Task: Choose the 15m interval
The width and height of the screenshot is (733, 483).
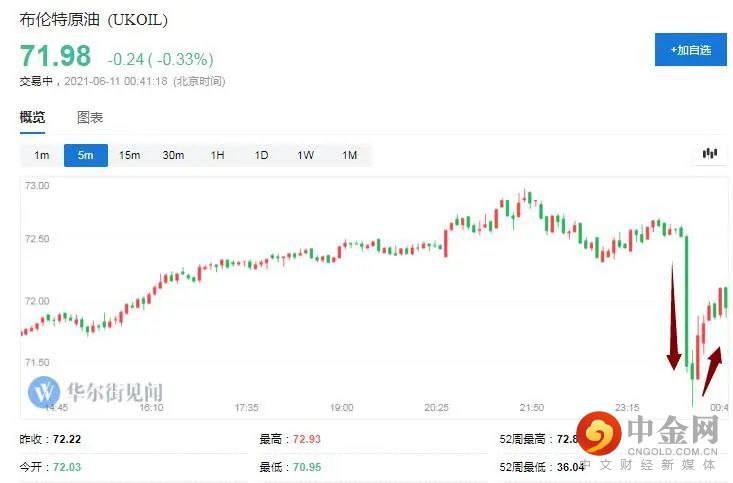Action: tap(129, 155)
